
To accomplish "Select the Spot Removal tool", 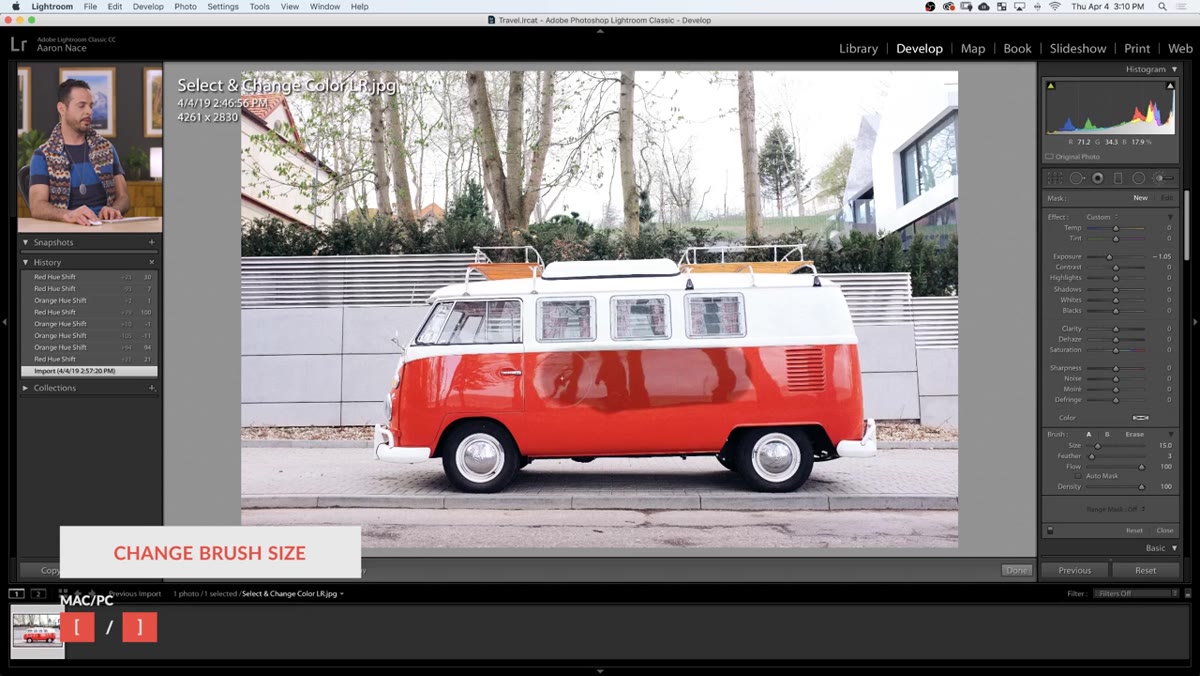I will pos(1077,178).
